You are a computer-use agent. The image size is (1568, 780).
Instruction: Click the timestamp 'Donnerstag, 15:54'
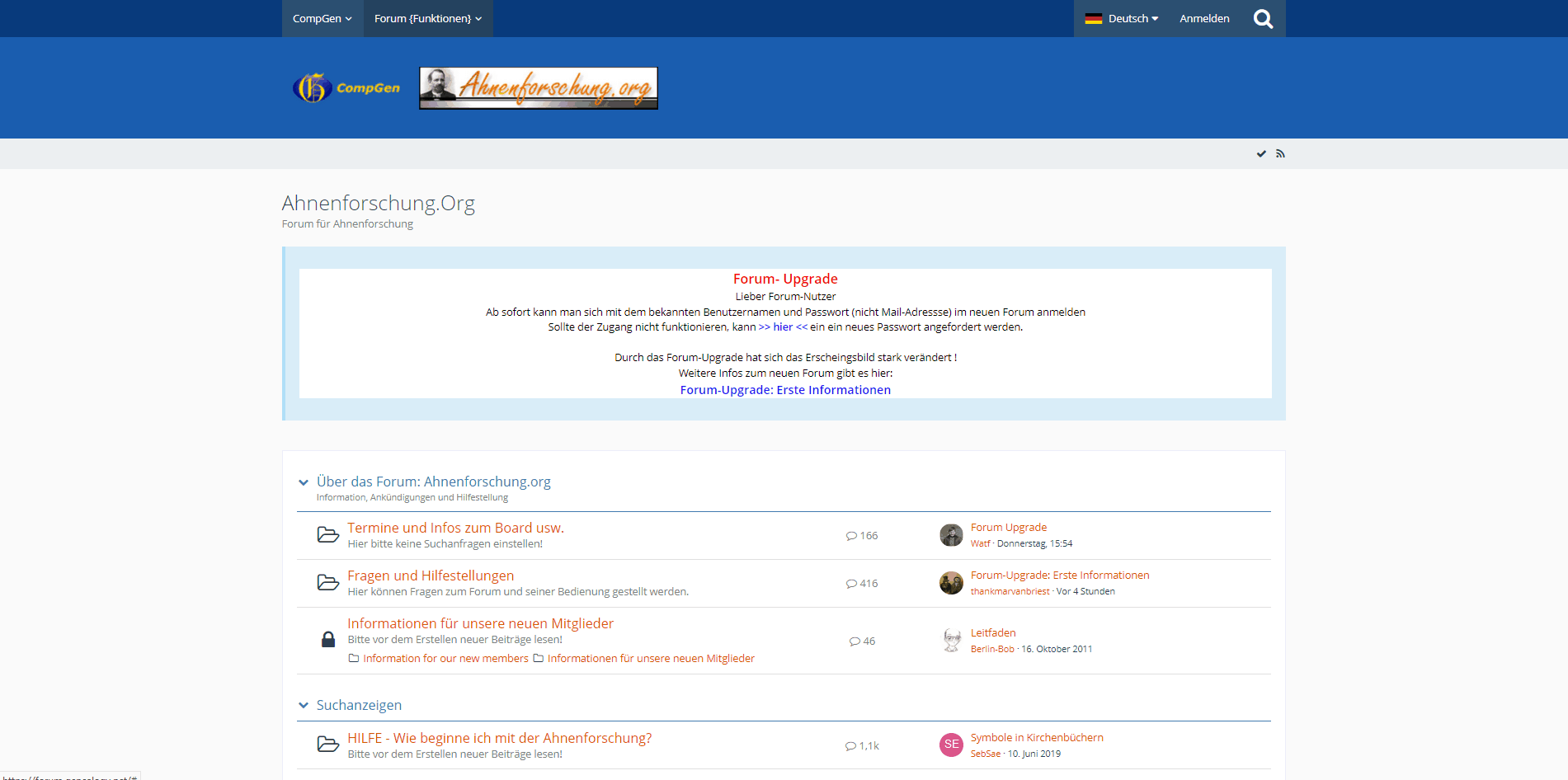pos(1034,543)
